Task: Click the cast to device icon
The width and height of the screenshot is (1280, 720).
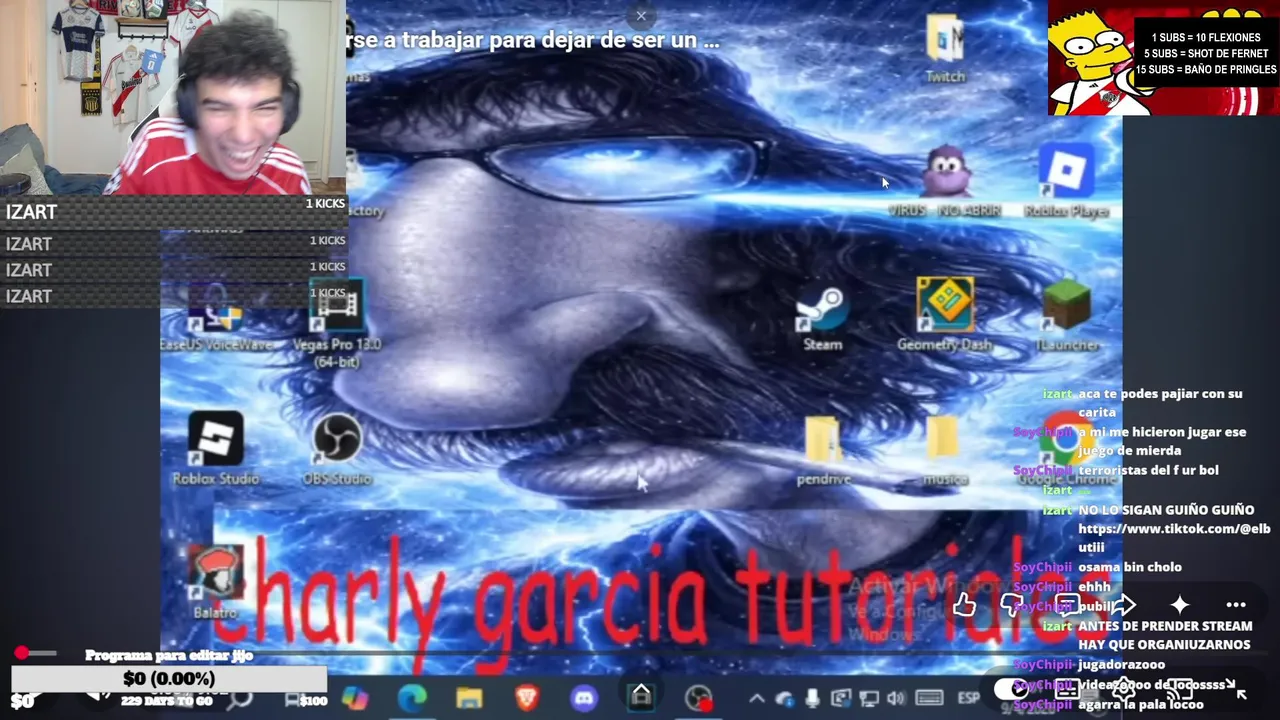Action: (x=1180, y=689)
